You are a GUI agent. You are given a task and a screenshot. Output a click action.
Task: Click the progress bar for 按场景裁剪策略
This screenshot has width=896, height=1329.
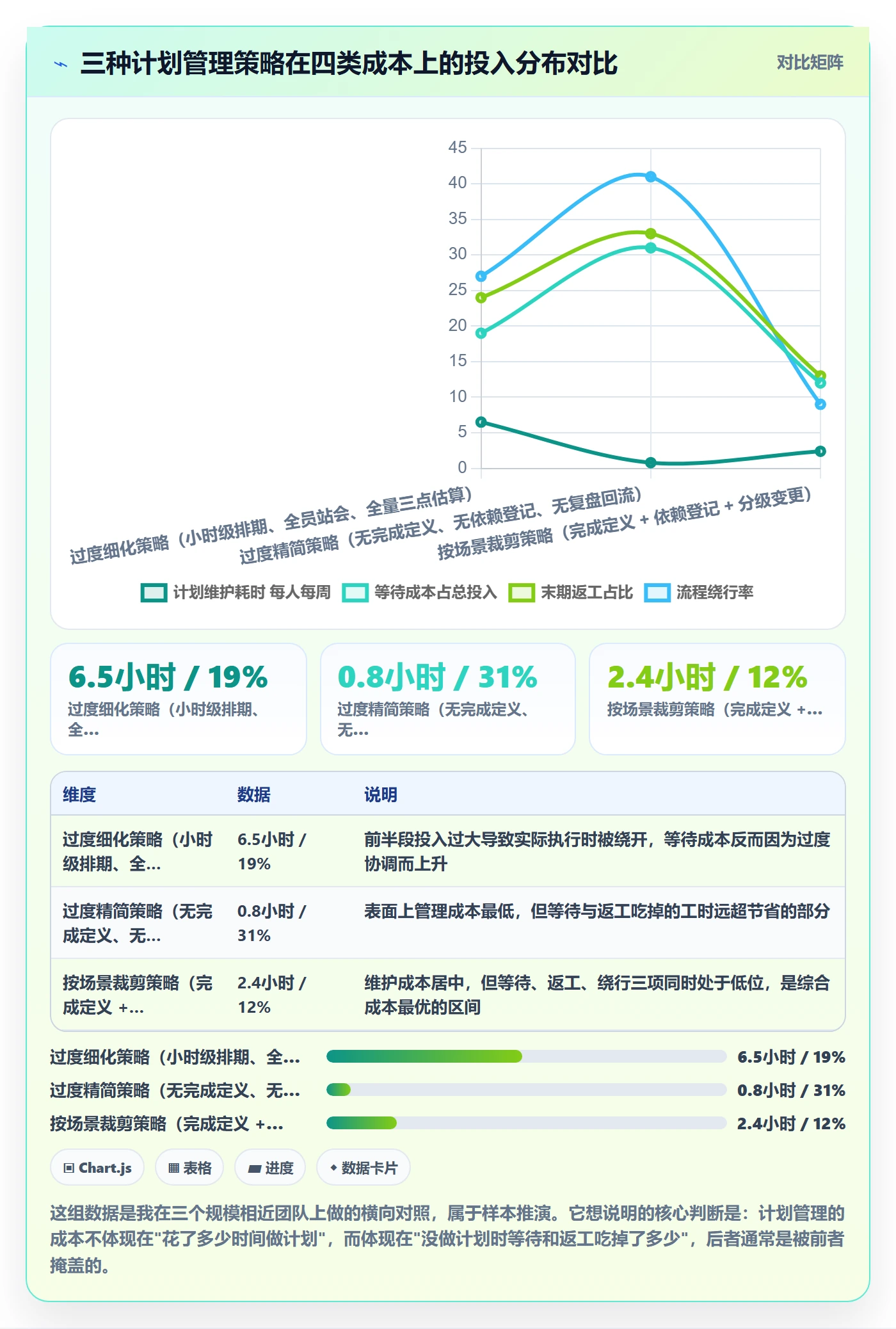click(x=526, y=1123)
